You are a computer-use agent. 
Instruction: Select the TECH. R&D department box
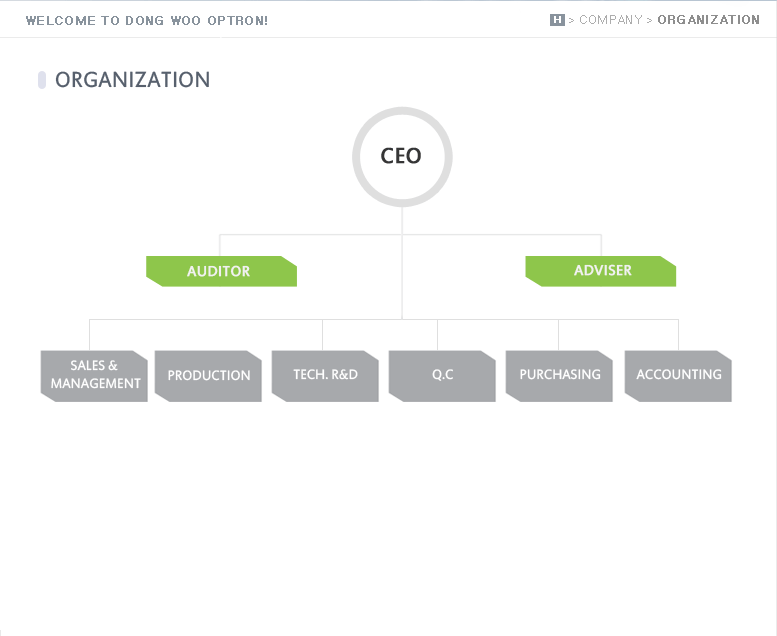click(x=325, y=376)
